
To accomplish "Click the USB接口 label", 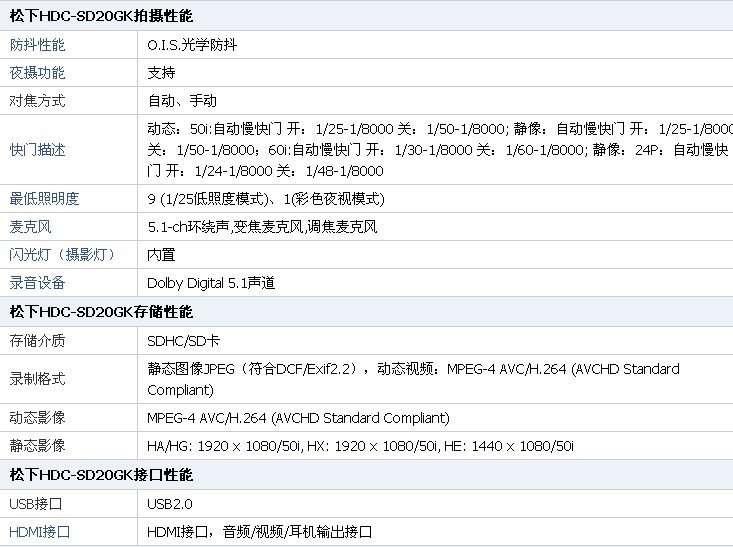I will [x=36, y=504].
